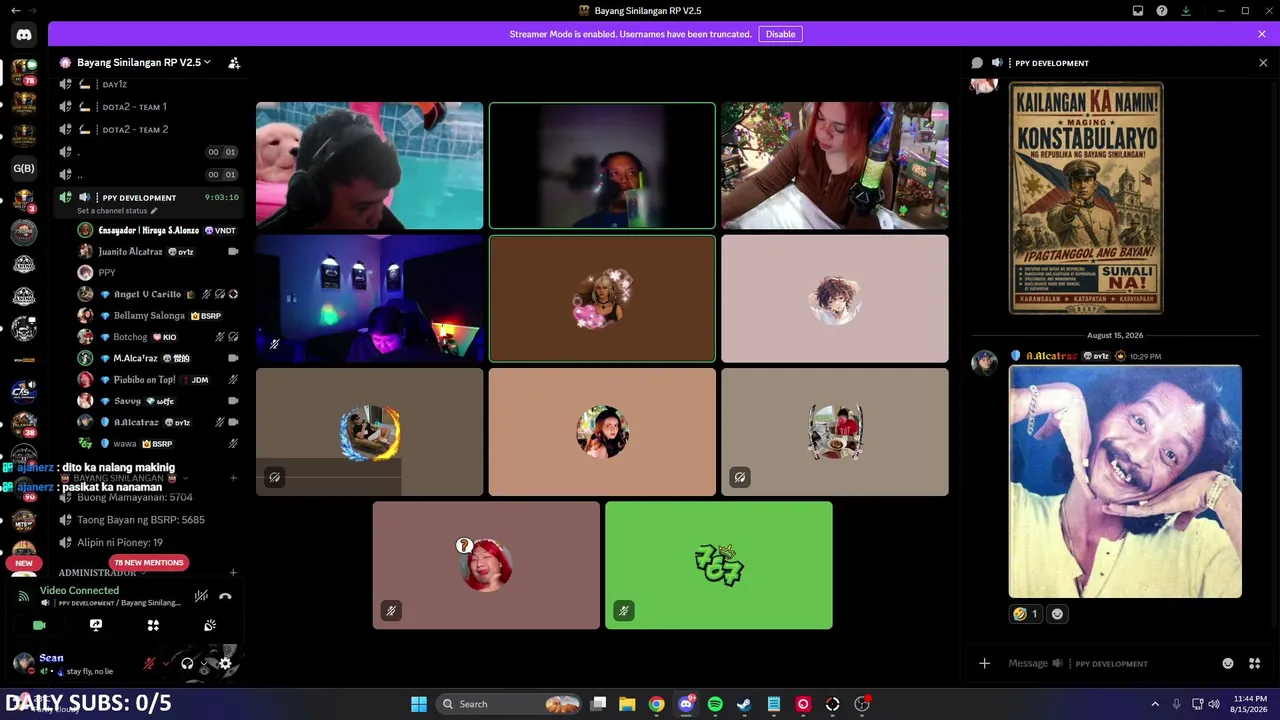Open Angel V Carillo in voice member list
This screenshot has height=720, width=1280.
[x=160, y=294]
